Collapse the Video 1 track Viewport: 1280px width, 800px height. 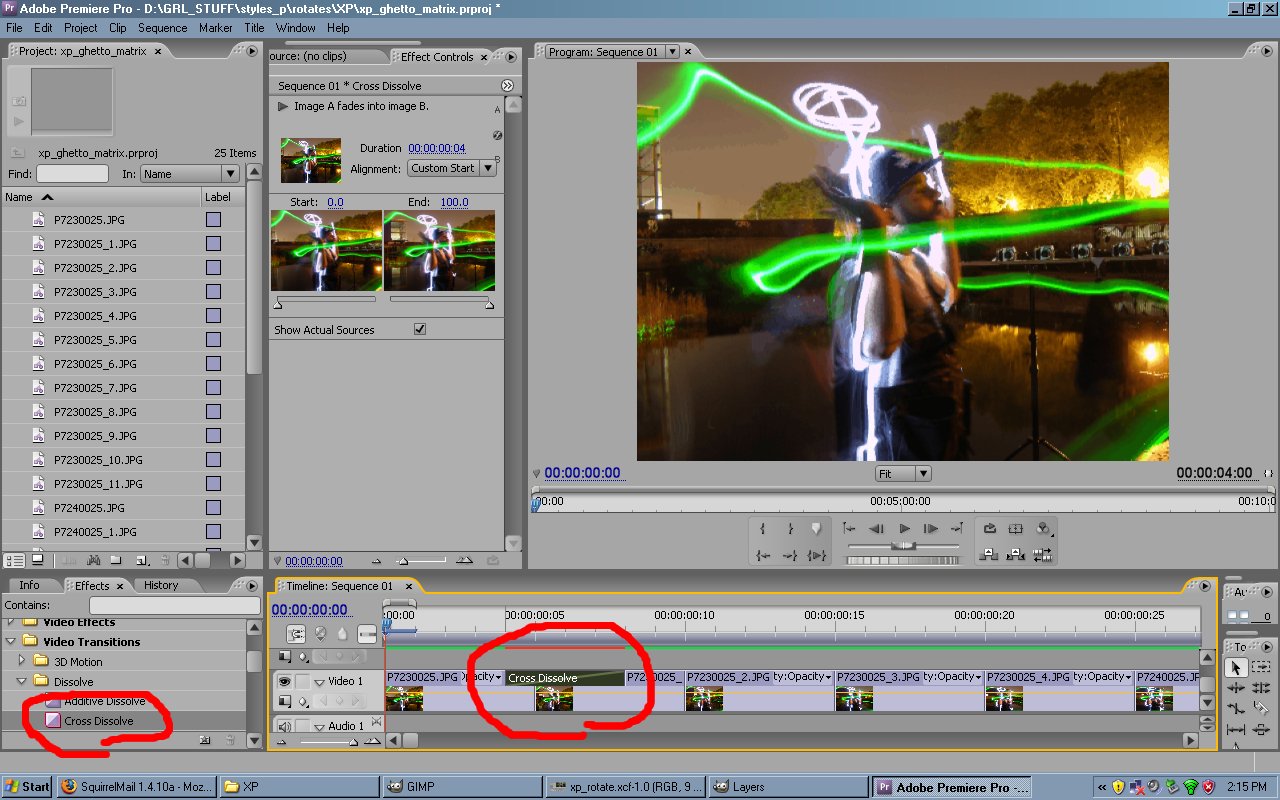click(x=320, y=681)
